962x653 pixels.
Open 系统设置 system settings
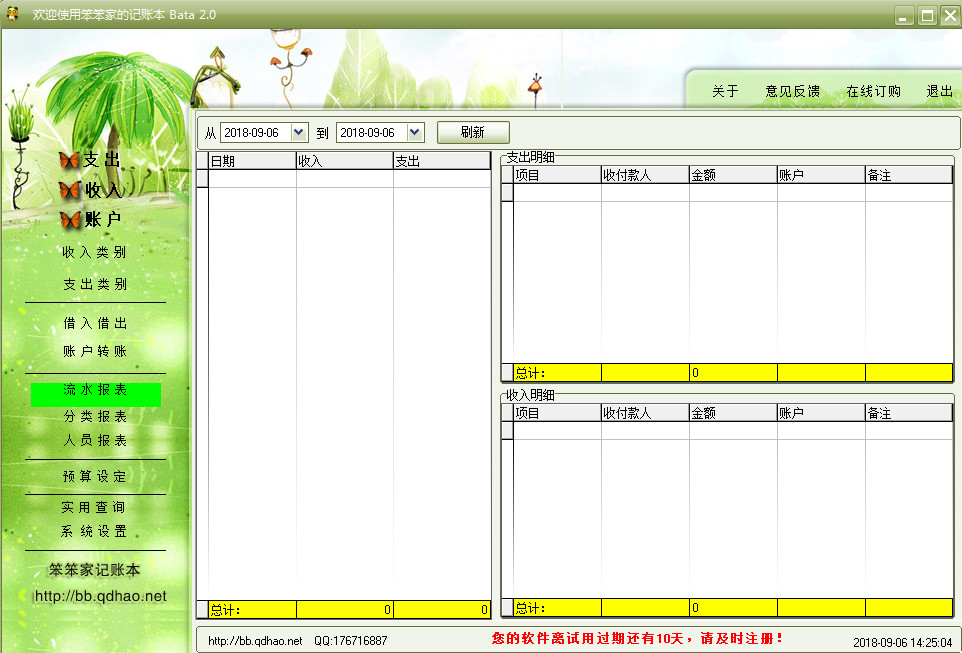click(x=95, y=531)
